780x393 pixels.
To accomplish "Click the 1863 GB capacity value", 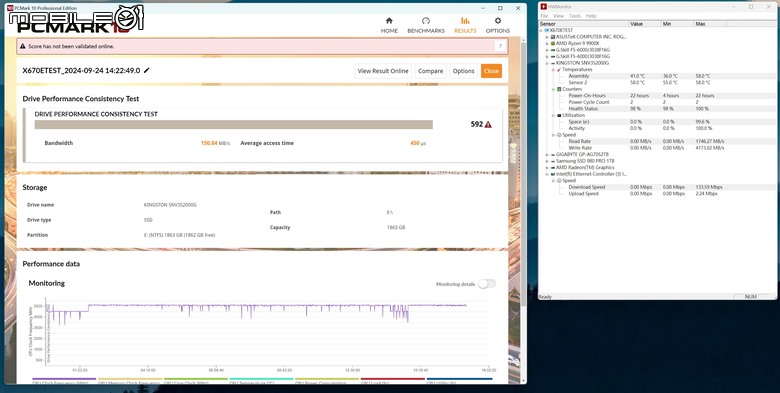I will [x=396, y=227].
